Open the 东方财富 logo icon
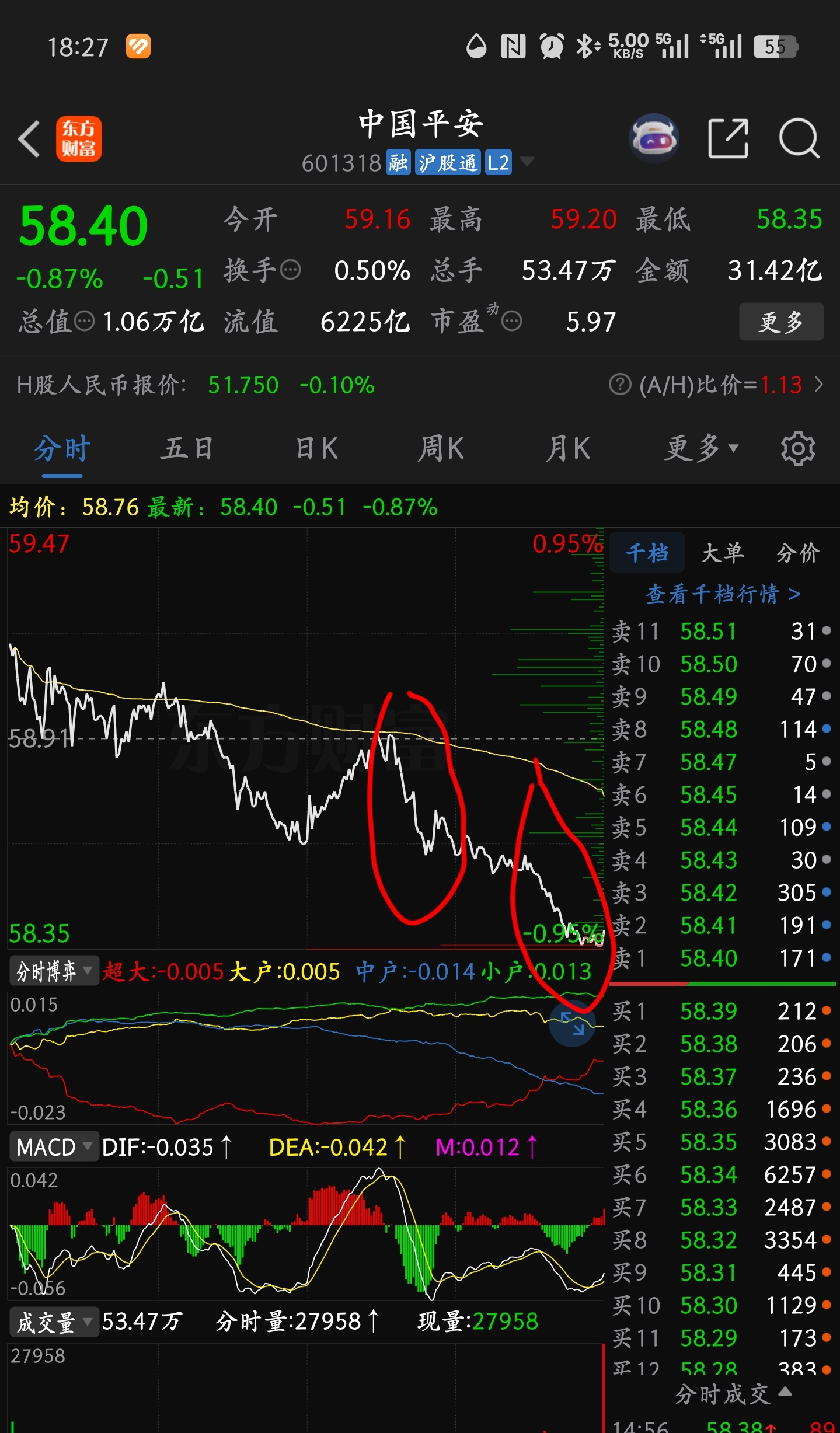 (x=79, y=139)
